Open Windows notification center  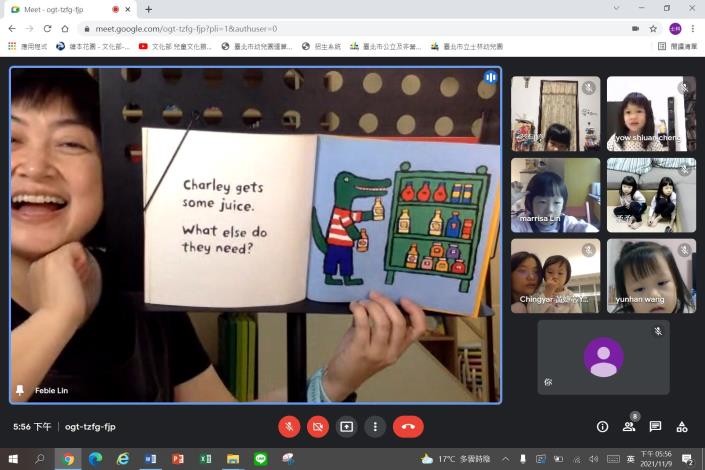tap(687, 459)
